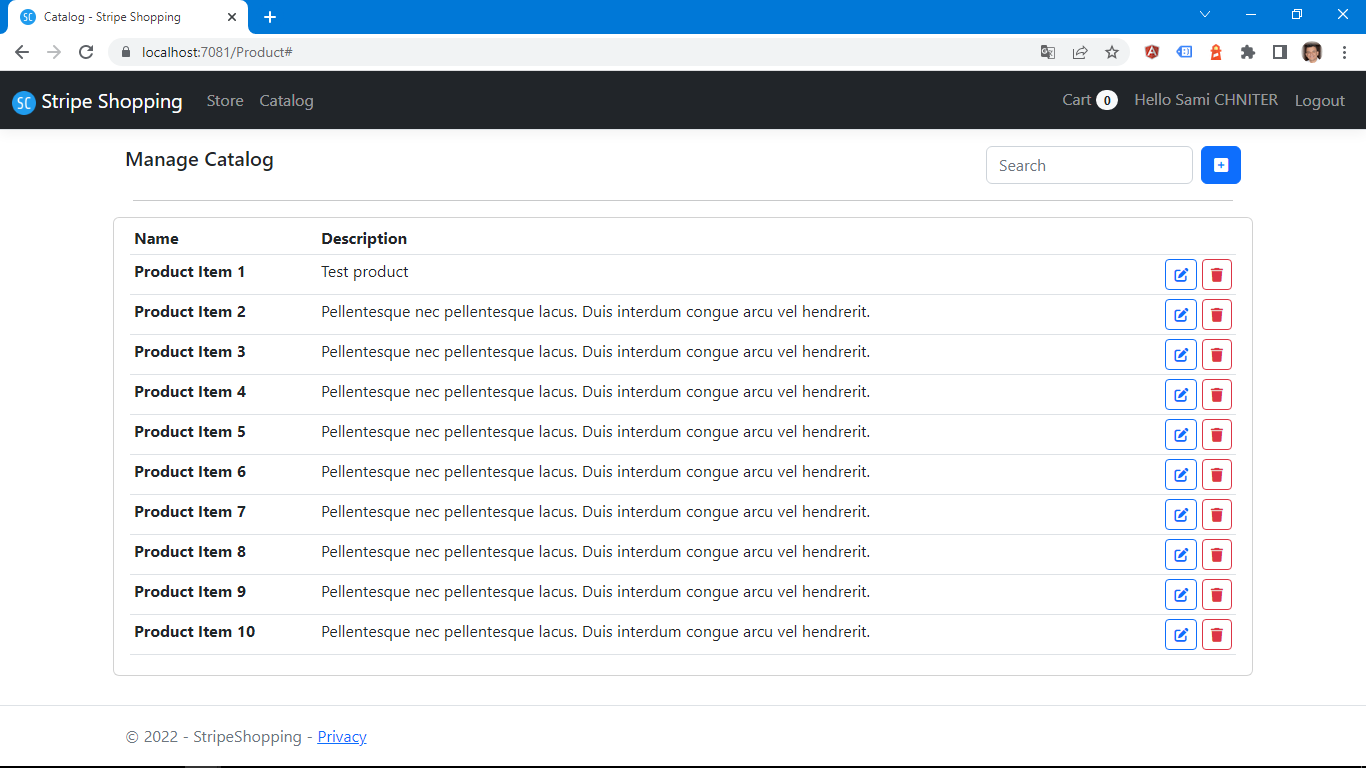Bookmark this page with star icon

[1111, 52]
